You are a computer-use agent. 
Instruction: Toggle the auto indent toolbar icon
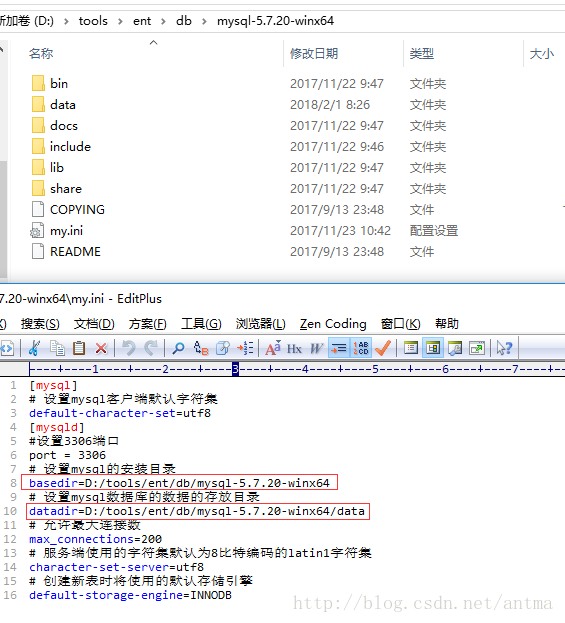[339, 348]
